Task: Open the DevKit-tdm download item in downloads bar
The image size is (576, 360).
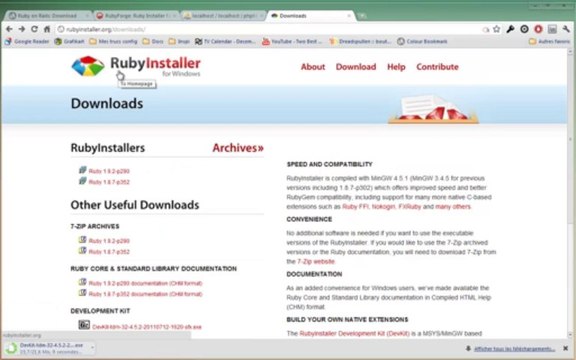Action: (50, 348)
